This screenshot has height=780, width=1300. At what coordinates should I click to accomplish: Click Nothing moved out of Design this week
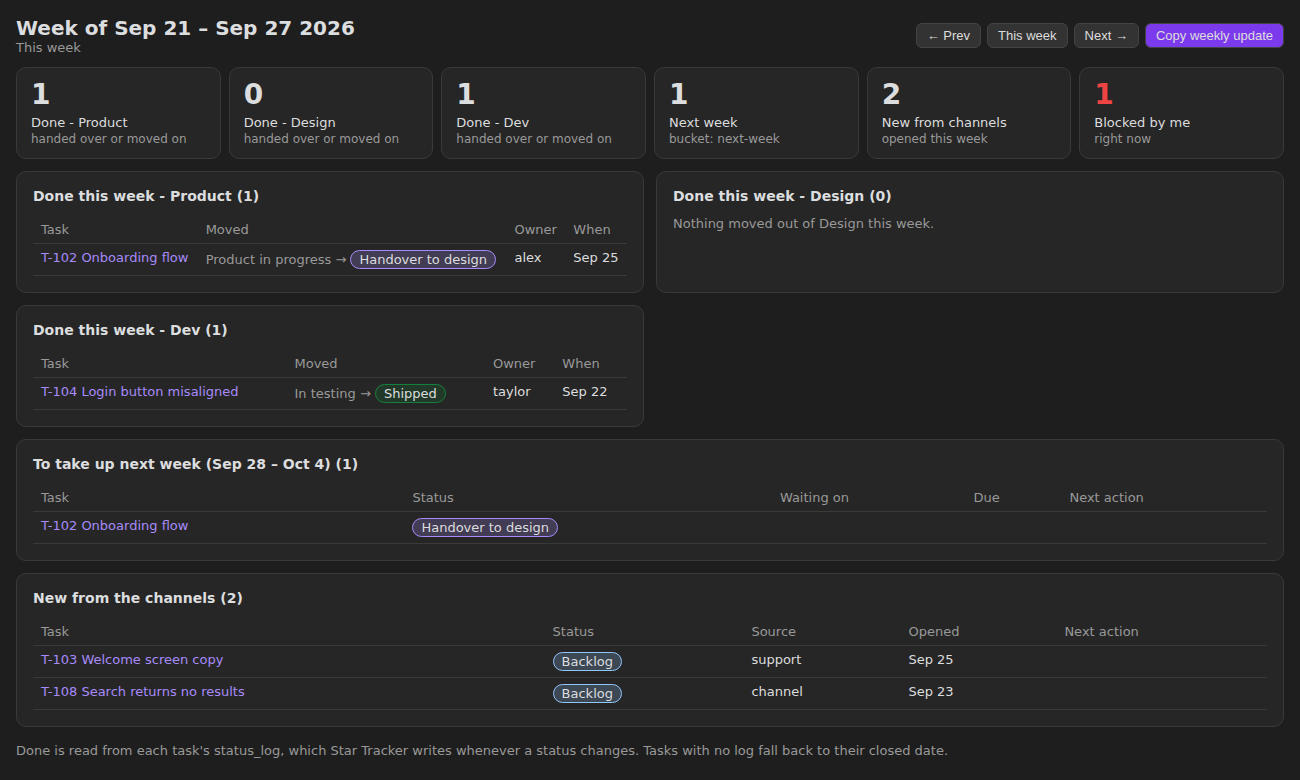coord(803,224)
